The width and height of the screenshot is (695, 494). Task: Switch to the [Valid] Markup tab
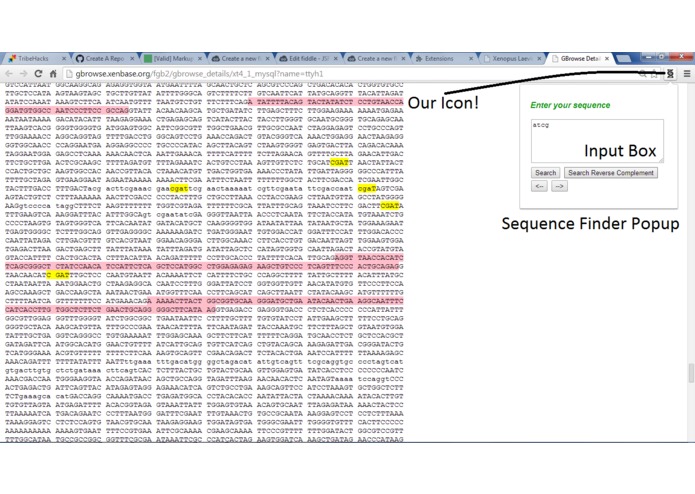pyautogui.click(x=173, y=58)
